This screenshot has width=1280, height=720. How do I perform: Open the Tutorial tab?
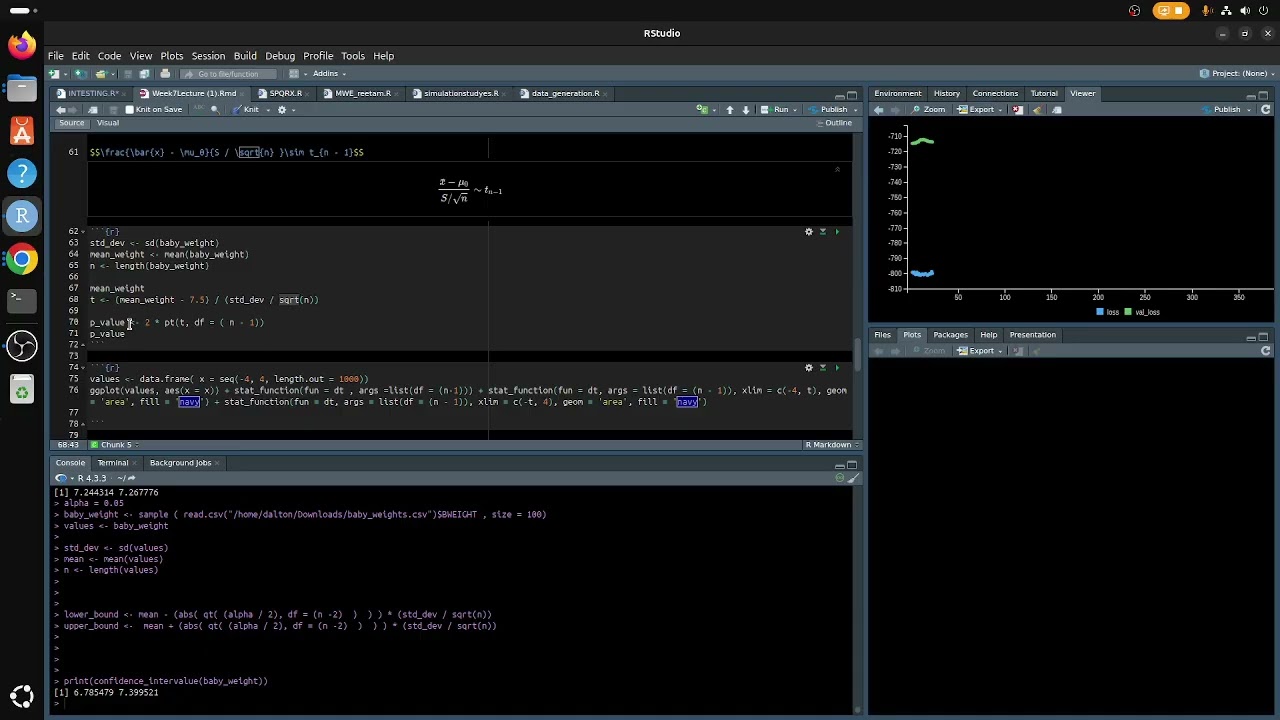[1044, 94]
